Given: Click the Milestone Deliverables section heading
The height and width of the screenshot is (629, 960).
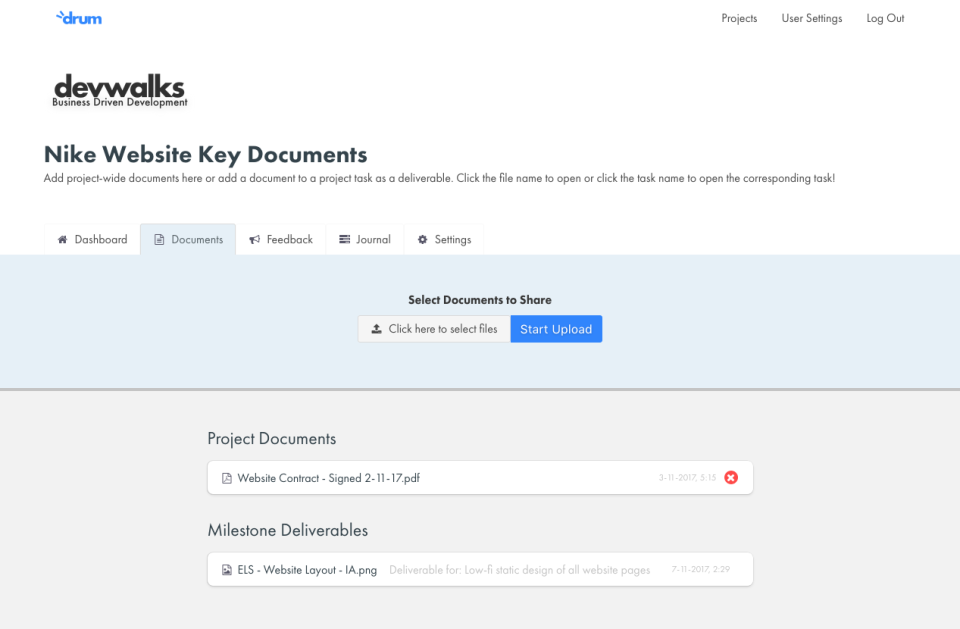Looking at the screenshot, I should tap(288, 530).
